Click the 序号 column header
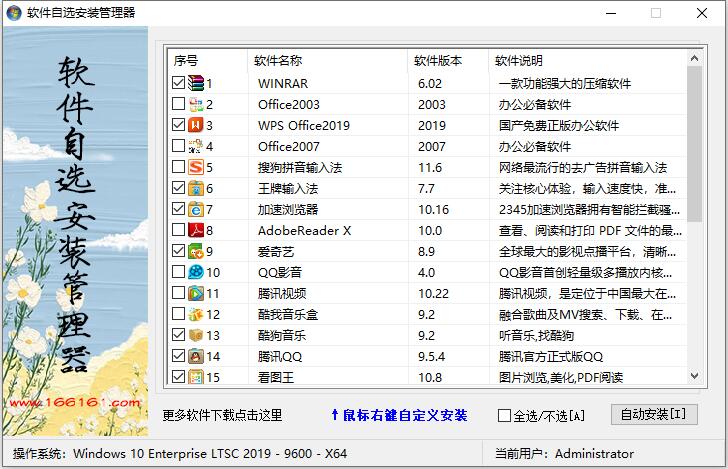 pyautogui.click(x=207, y=61)
